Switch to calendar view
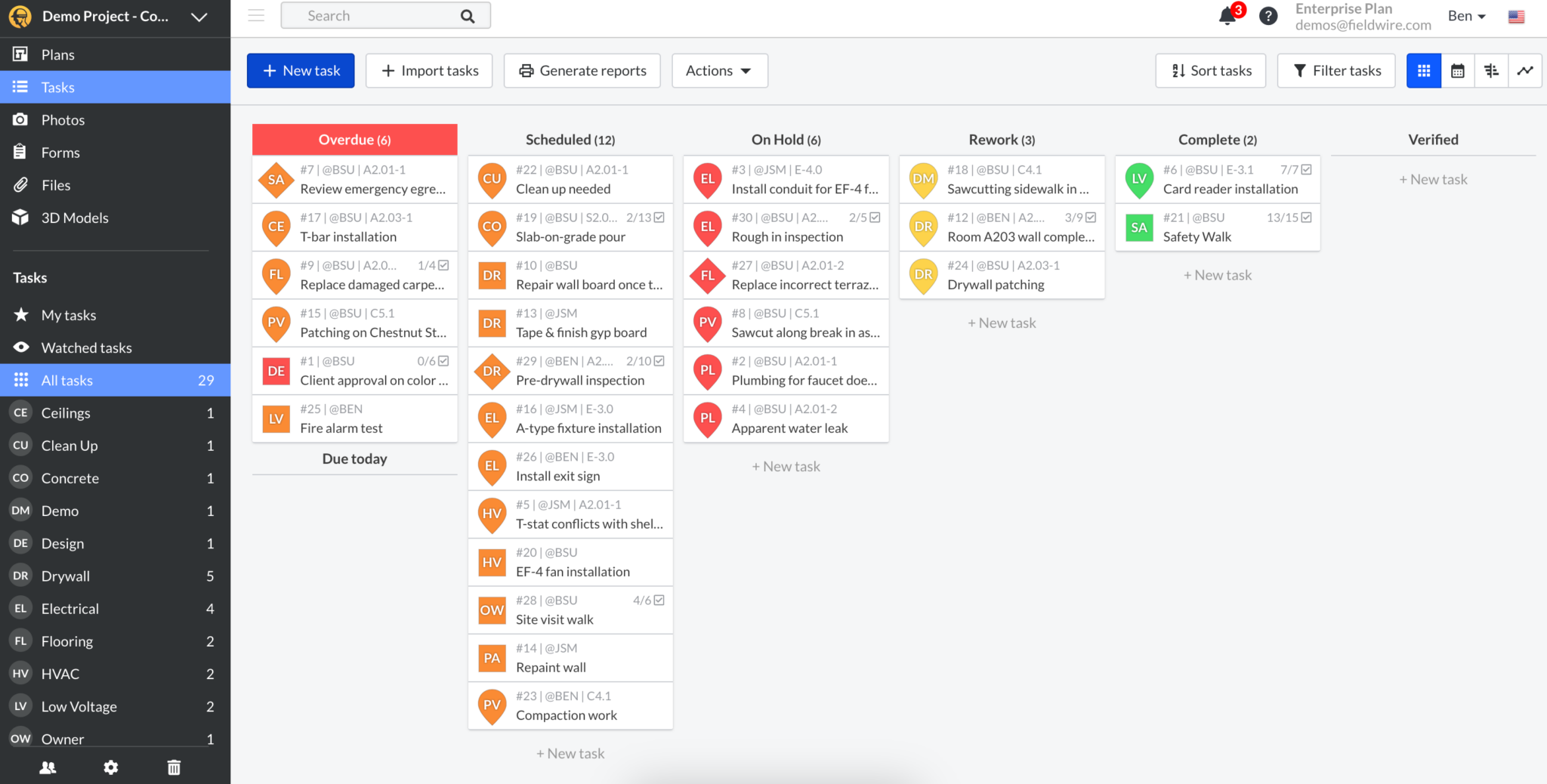1547x784 pixels. pos(1457,70)
